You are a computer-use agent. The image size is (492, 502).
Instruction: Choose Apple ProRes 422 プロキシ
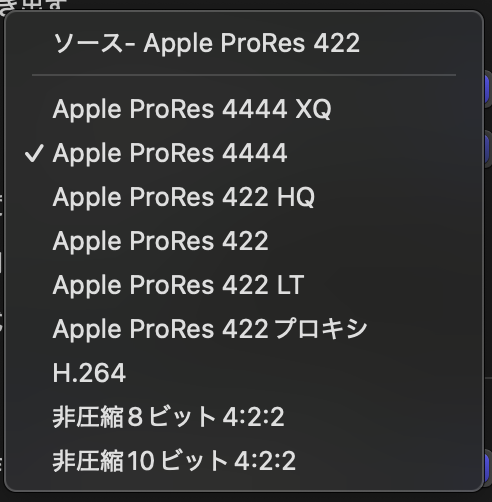[x=244, y=329]
